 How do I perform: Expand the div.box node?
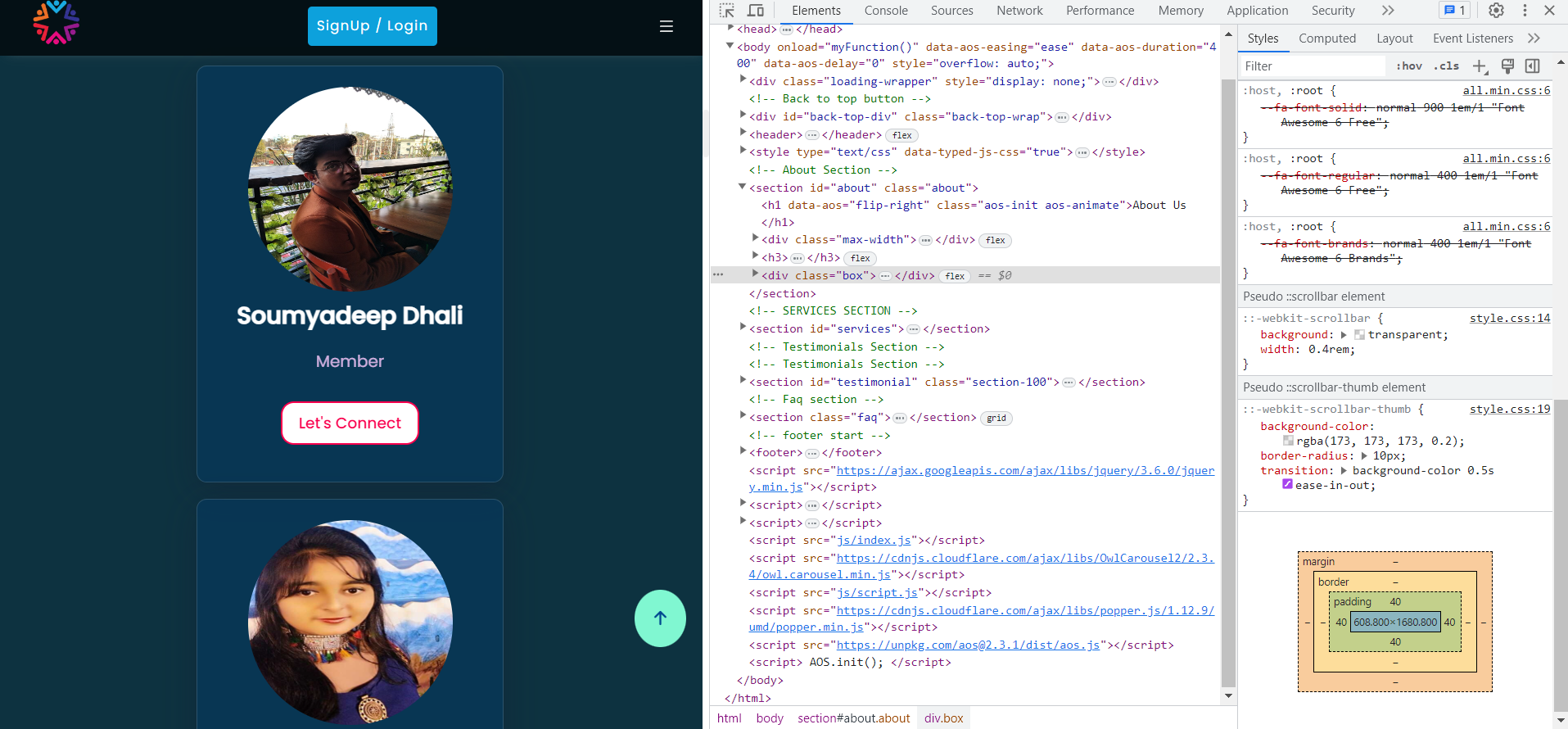coord(755,274)
